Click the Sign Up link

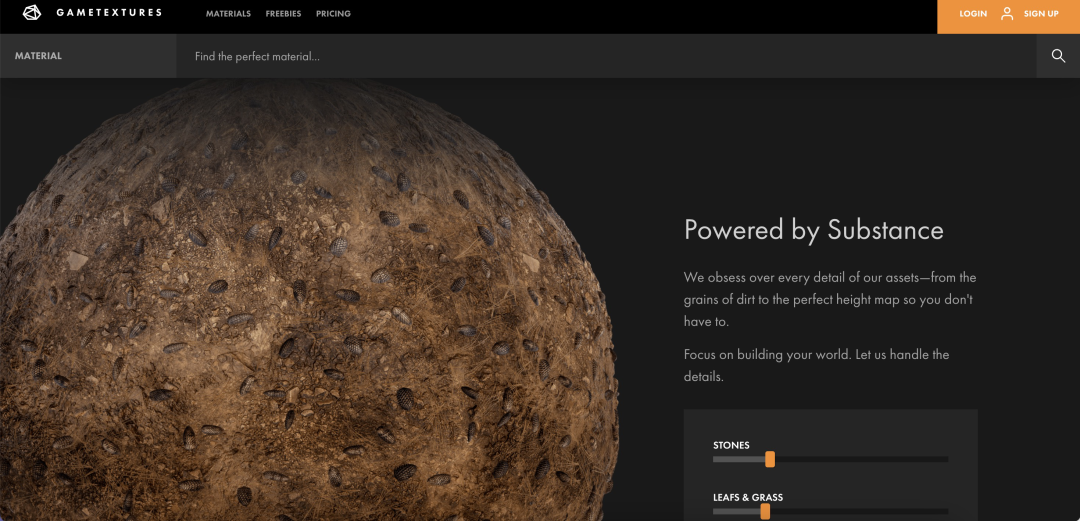tap(1041, 14)
